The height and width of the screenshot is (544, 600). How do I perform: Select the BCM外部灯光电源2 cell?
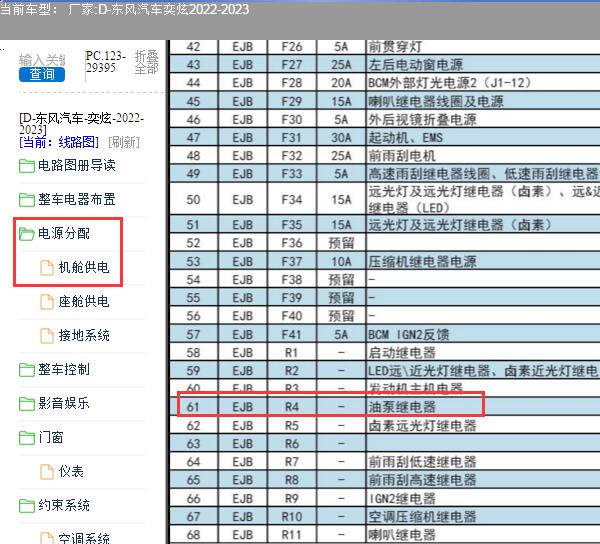(x=483, y=83)
